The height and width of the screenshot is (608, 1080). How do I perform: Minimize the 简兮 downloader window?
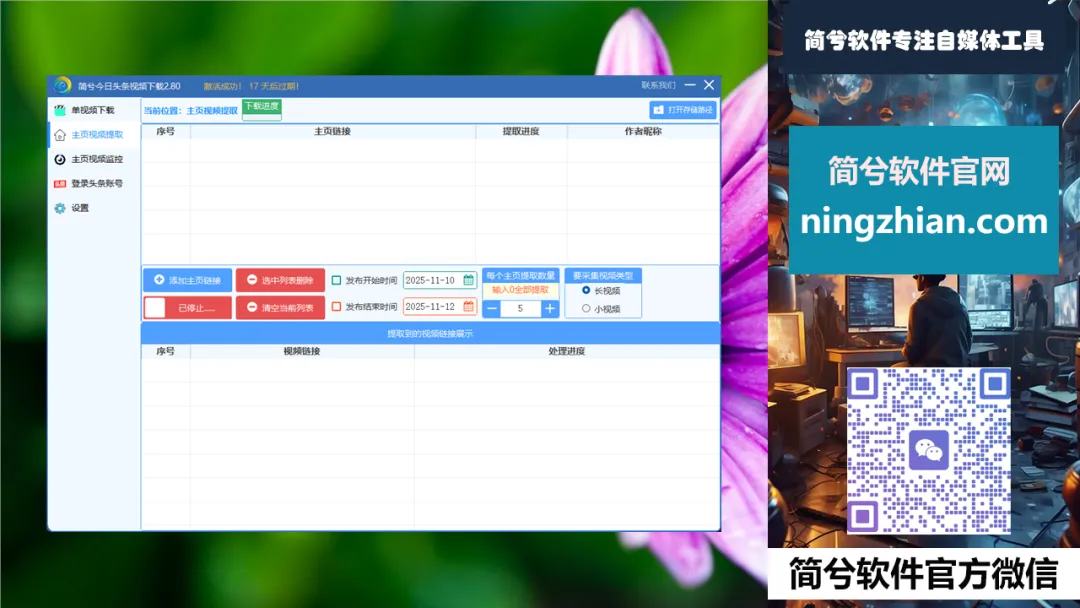[690, 85]
